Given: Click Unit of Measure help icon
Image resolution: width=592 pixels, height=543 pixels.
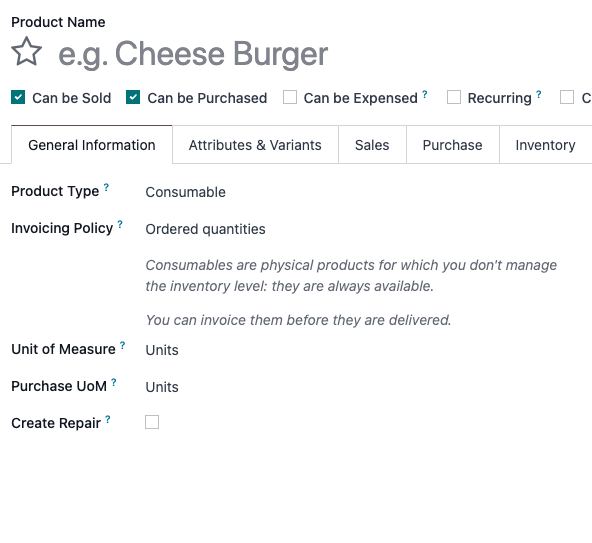Looking at the screenshot, I should pyautogui.click(x=123, y=345).
